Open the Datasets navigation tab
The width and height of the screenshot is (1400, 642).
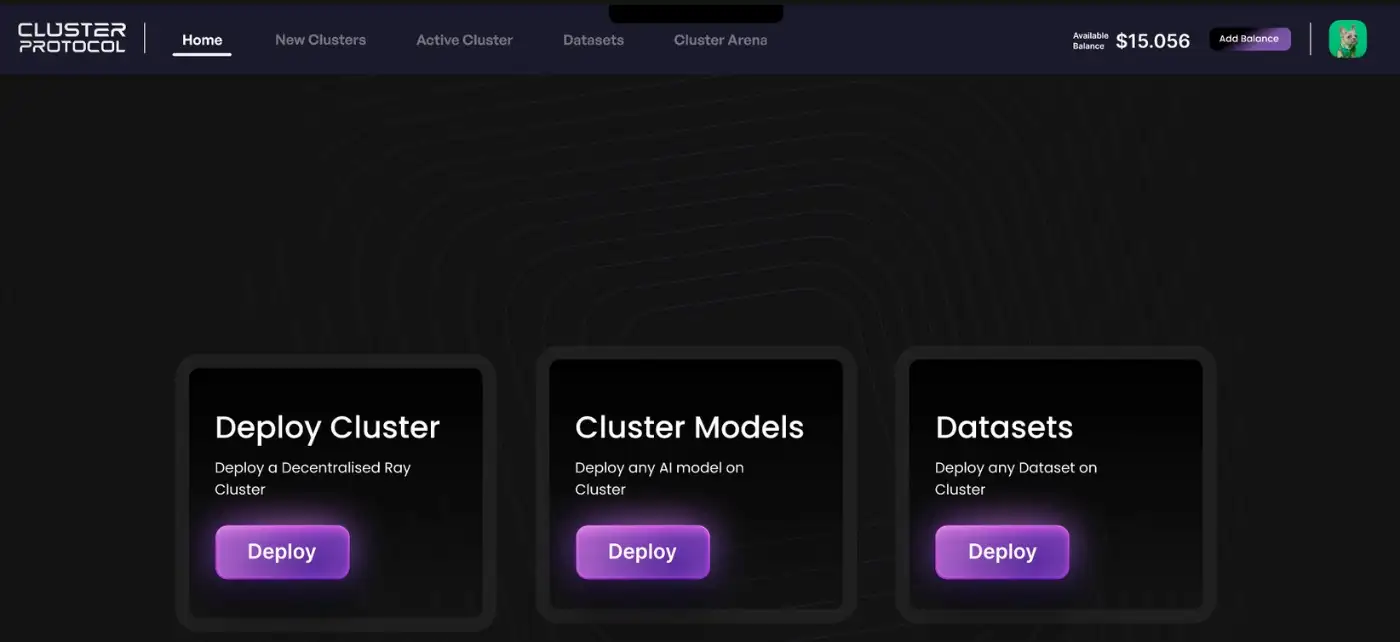[593, 40]
